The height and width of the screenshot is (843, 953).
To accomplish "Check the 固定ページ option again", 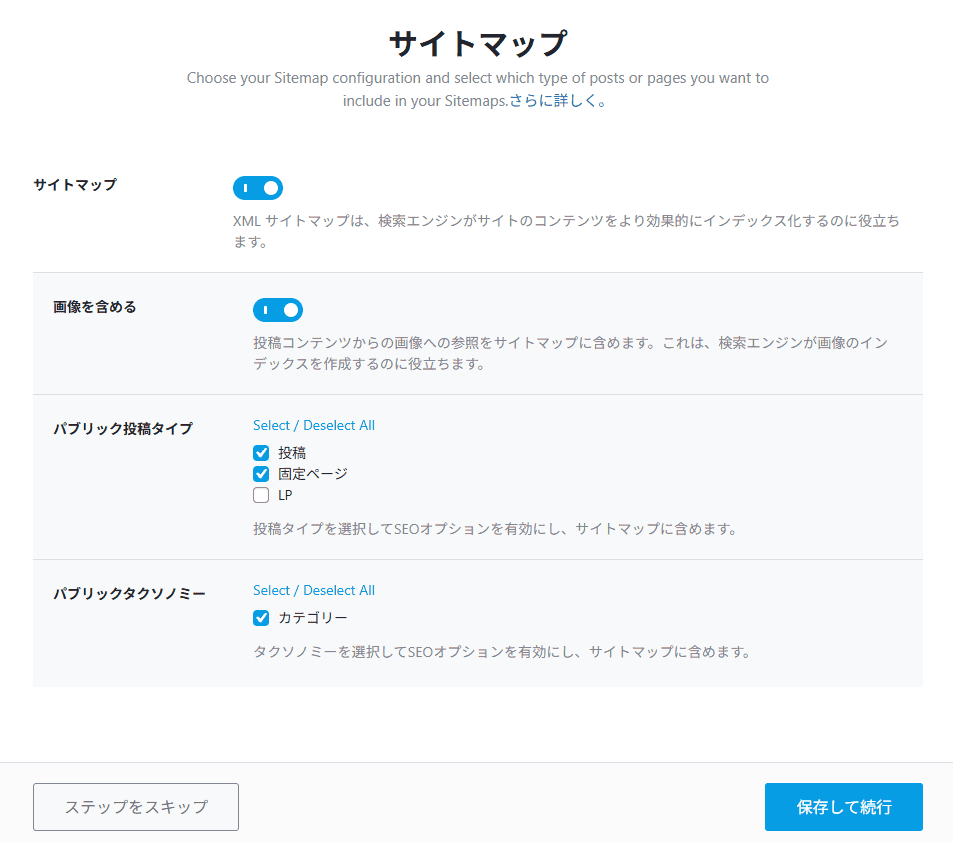I will click(x=261, y=473).
